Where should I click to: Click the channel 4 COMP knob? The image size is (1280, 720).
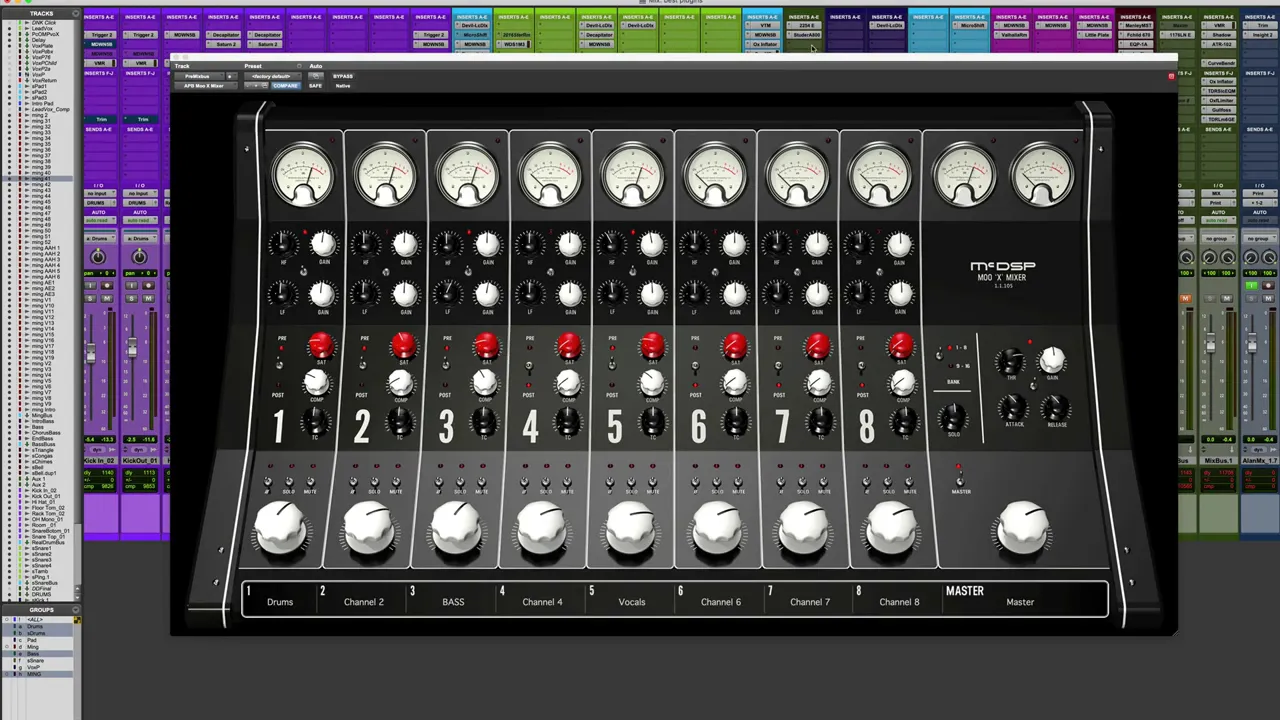[x=567, y=382]
